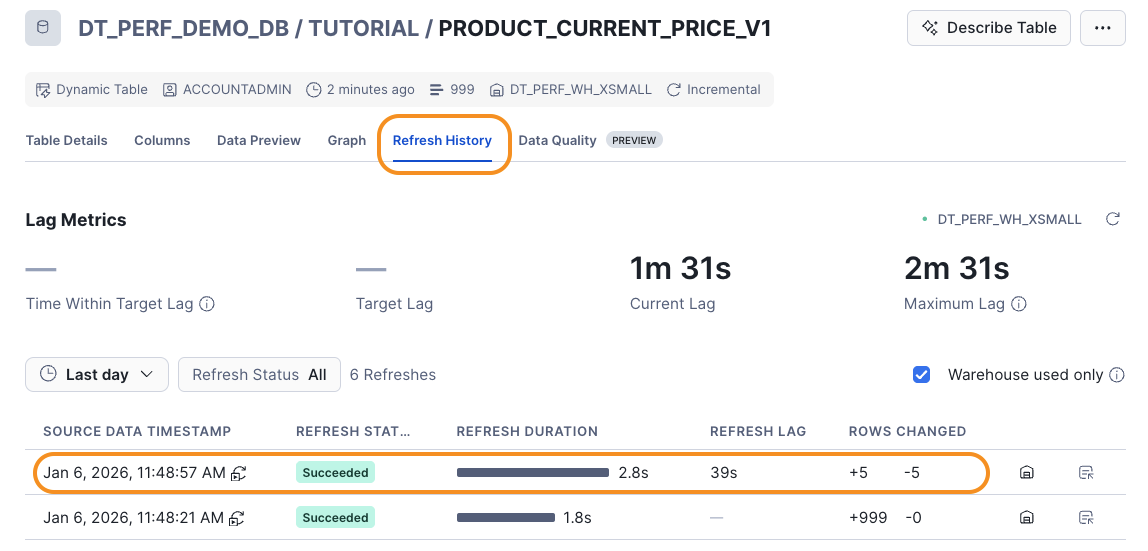
Task: Navigate to TUTORIAL schema in breadcrumb
Action: pos(363,28)
